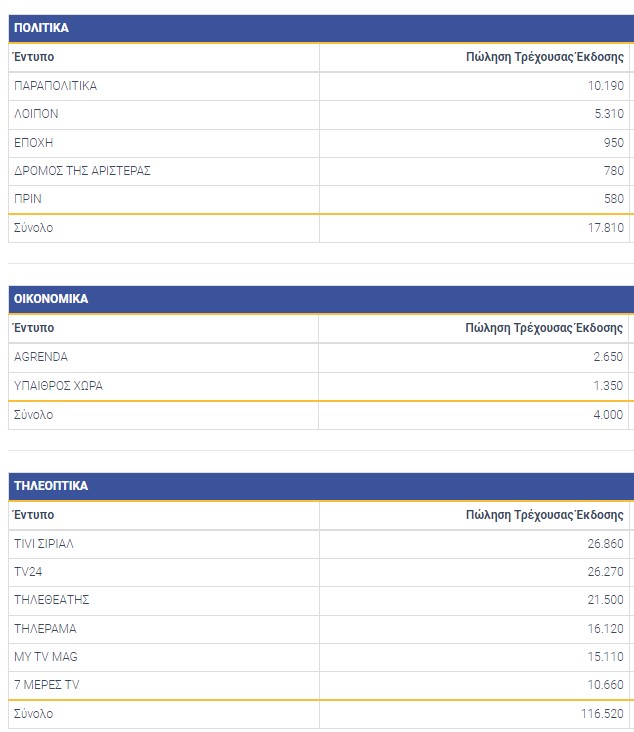Click the ΟΙΚΟΝΟΜΙΚΑ section header
Viewport: 634px width, 732px height.
(51, 299)
